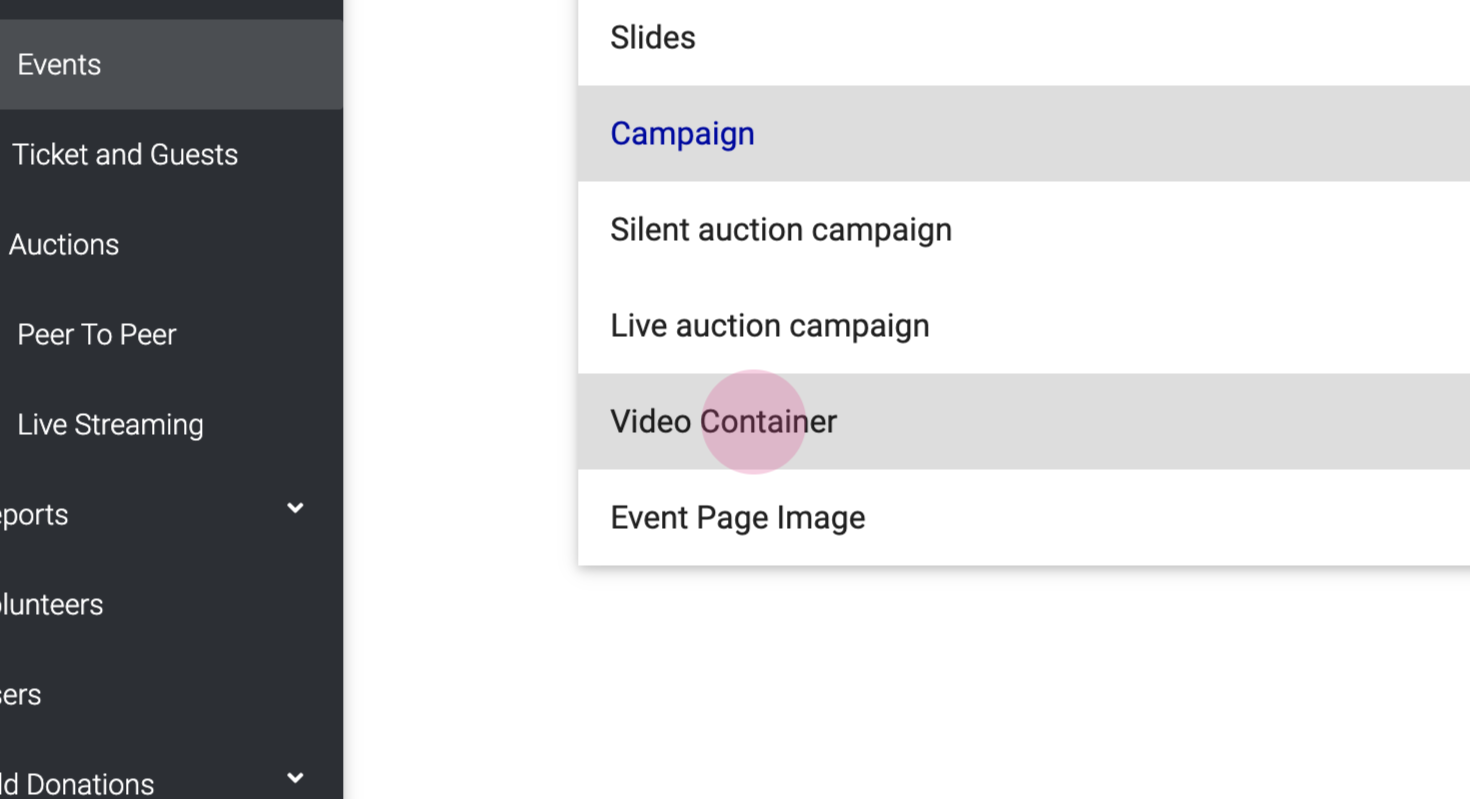Select the active Events menu item
The height and width of the screenshot is (799, 1470).
tap(59, 65)
